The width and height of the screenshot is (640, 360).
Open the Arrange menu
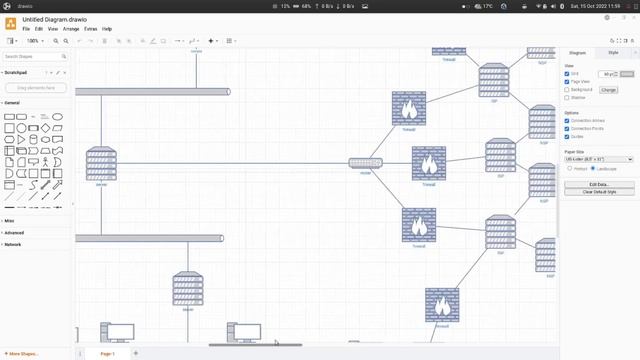tap(71, 29)
